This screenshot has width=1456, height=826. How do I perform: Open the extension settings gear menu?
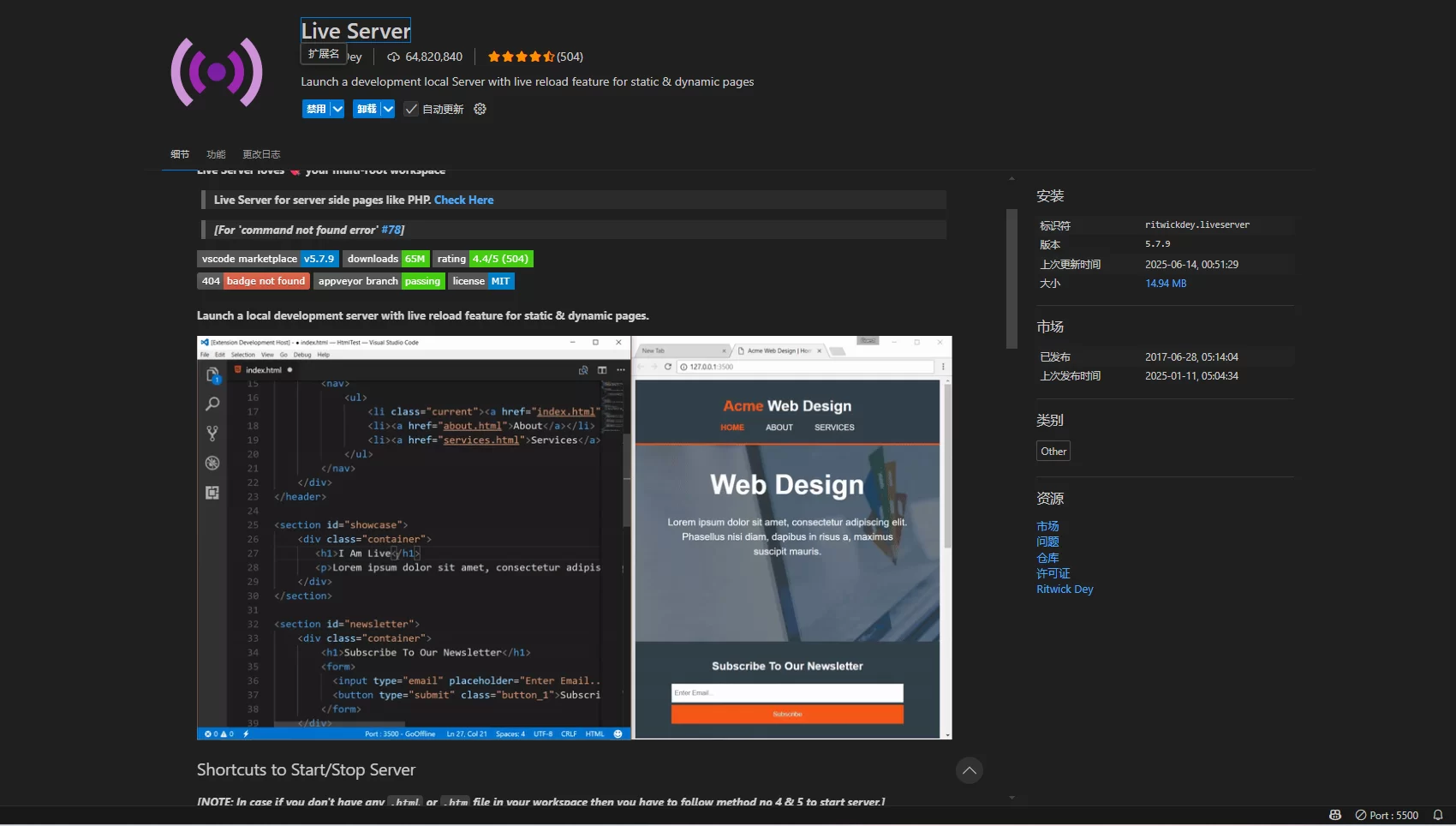(x=480, y=109)
